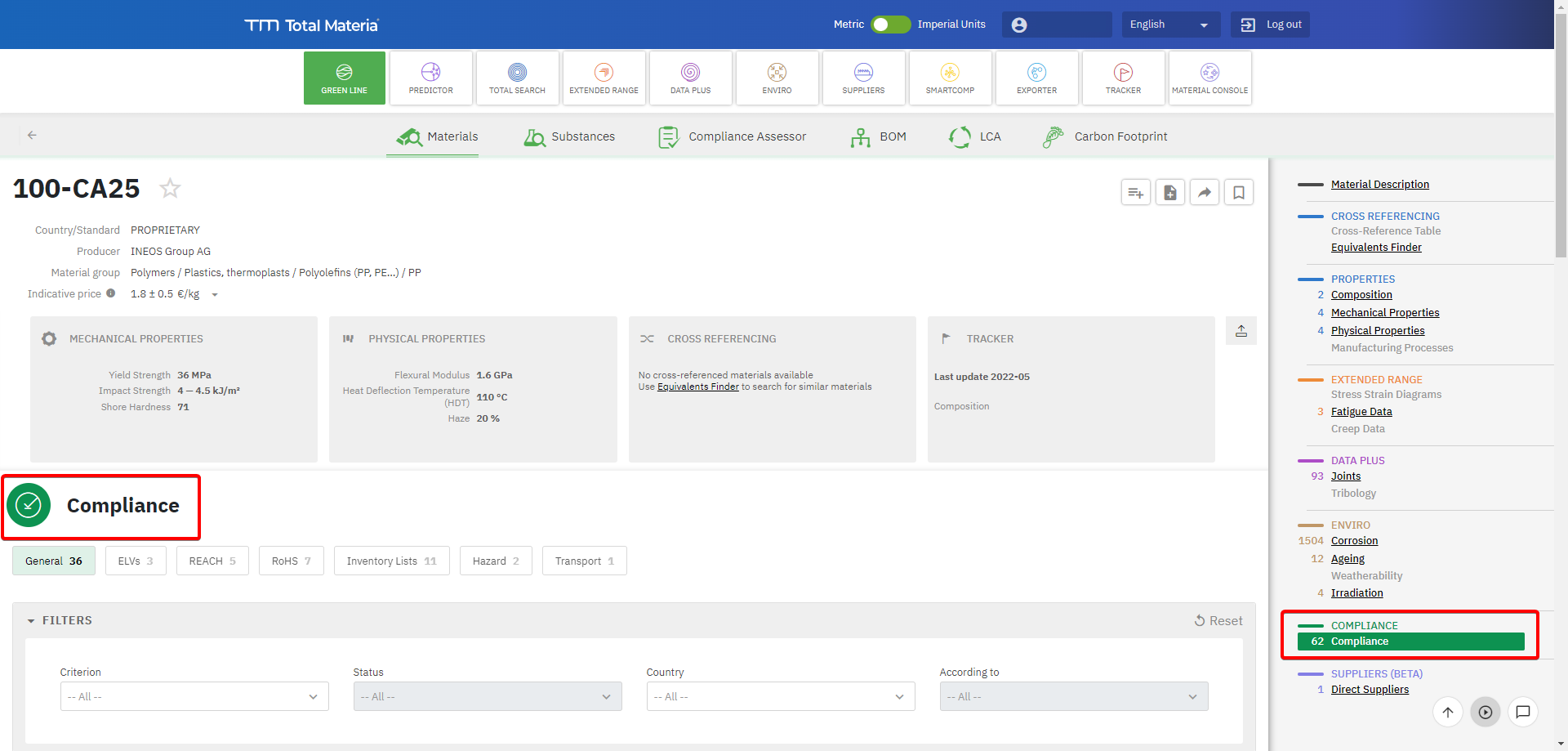Open the SmartComp module
This screenshot has height=751, width=1568.
tap(950, 78)
